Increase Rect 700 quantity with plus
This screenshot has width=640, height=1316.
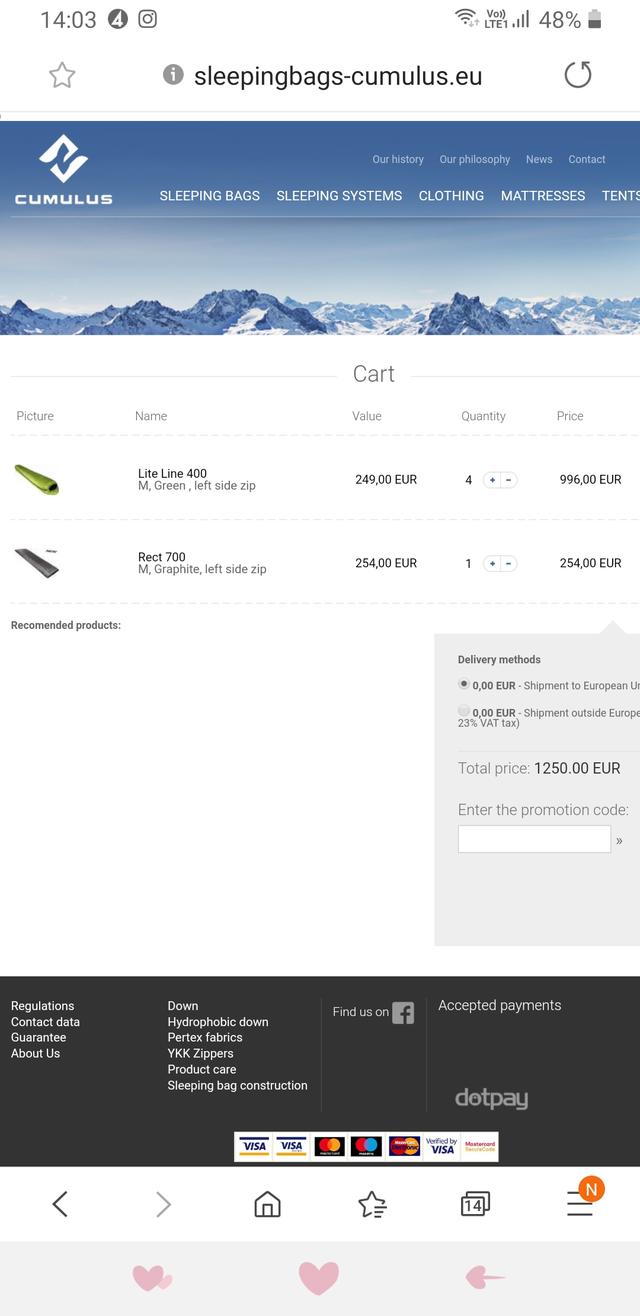click(492, 564)
